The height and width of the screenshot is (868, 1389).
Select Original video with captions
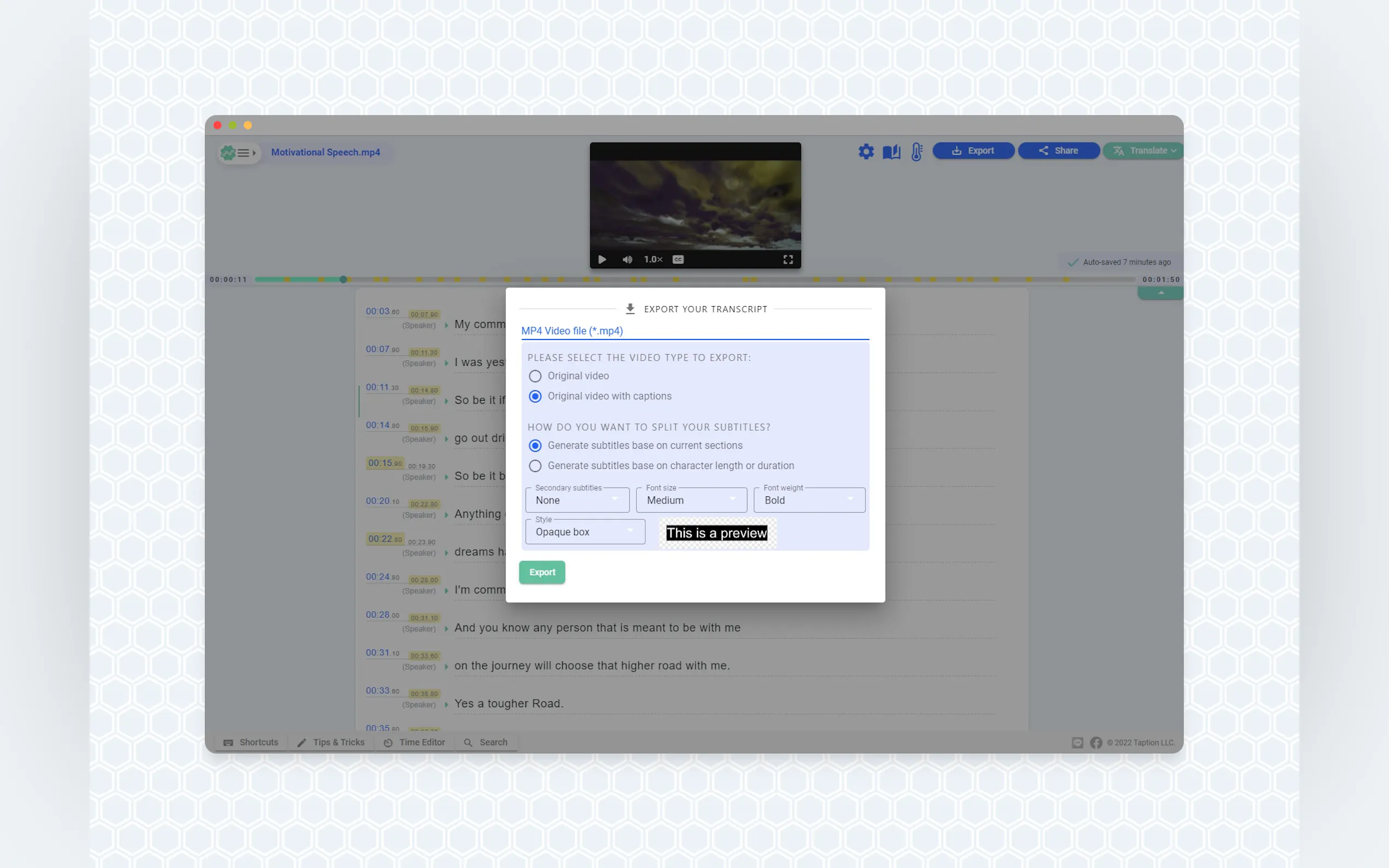[x=535, y=396]
